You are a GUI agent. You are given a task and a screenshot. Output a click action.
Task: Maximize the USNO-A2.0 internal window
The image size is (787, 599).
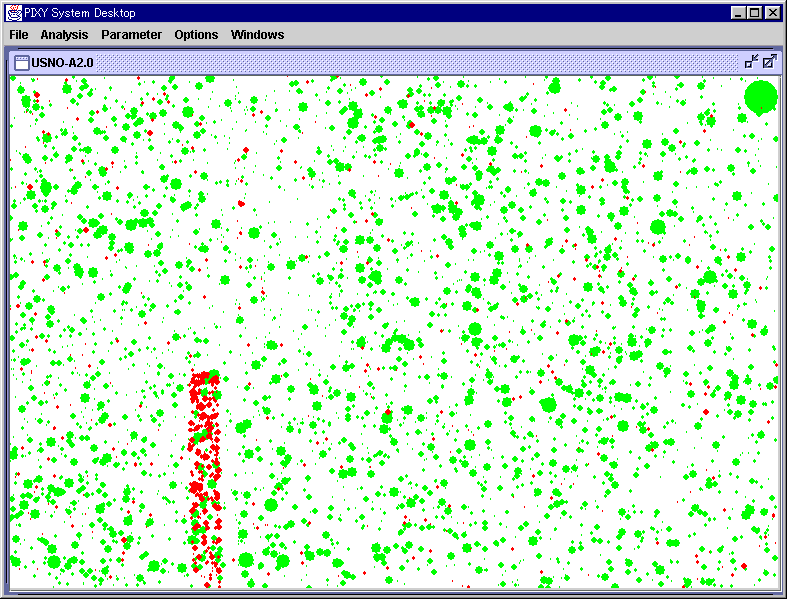tap(769, 62)
